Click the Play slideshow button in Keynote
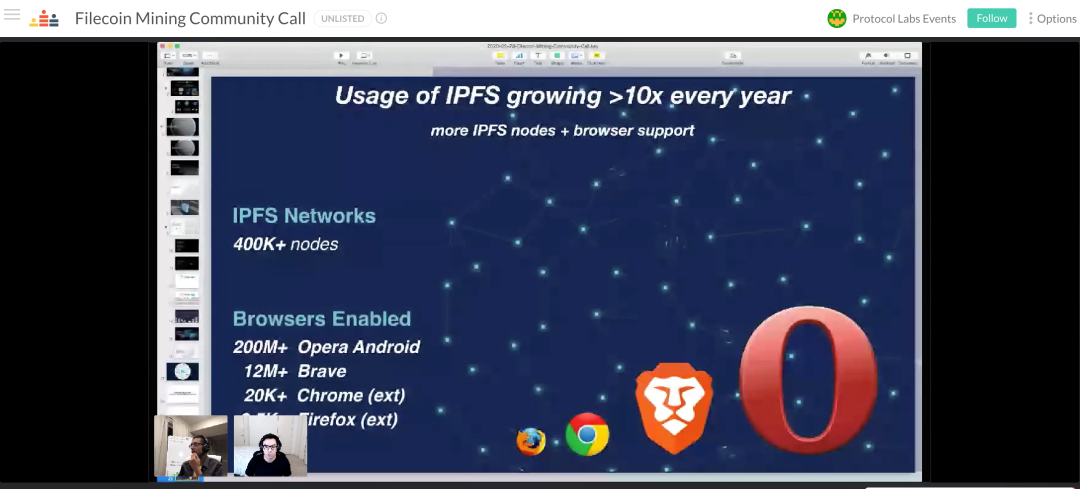This screenshot has width=1080, height=489. coord(341,57)
